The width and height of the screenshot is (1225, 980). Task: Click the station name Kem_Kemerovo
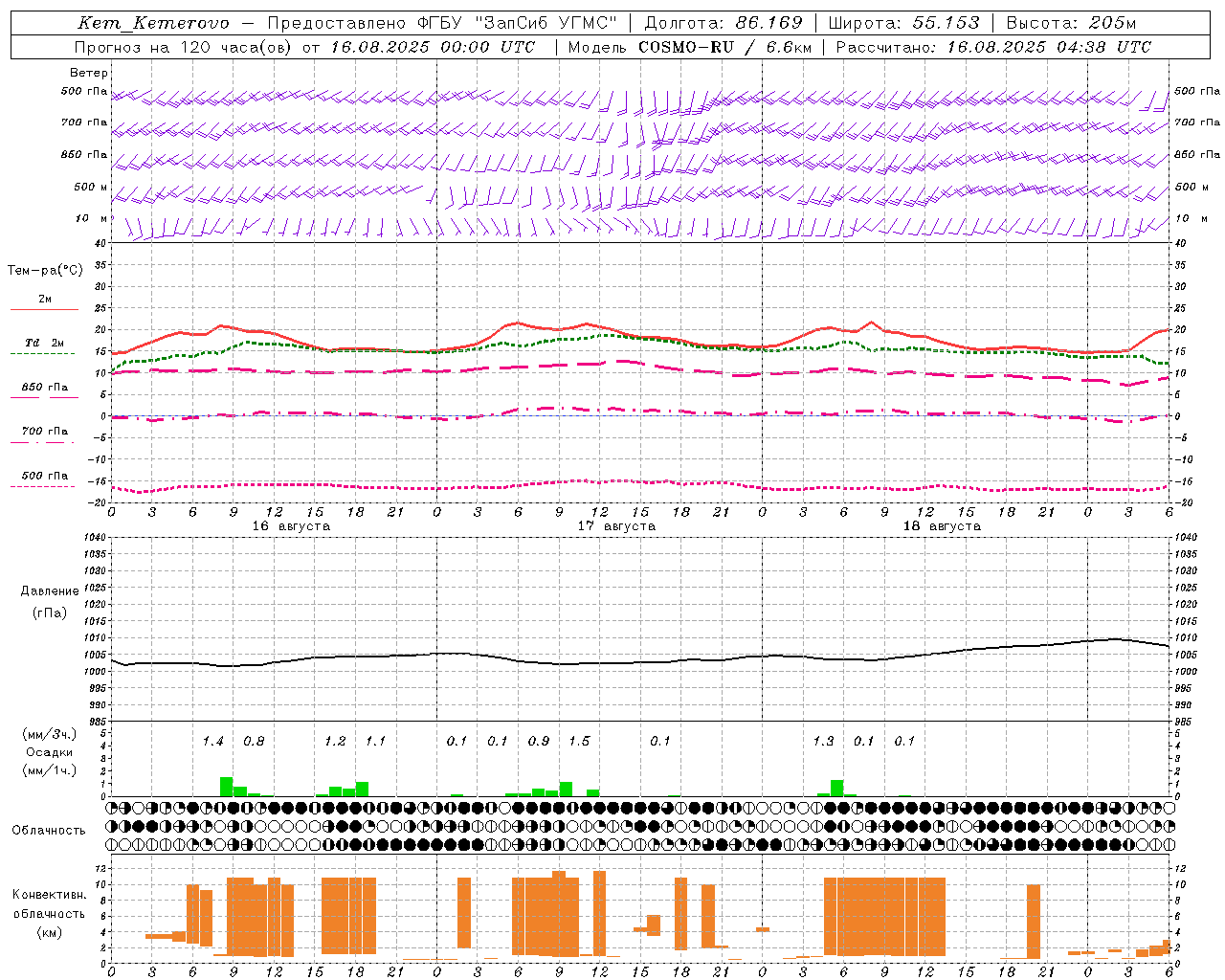point(153,23)
